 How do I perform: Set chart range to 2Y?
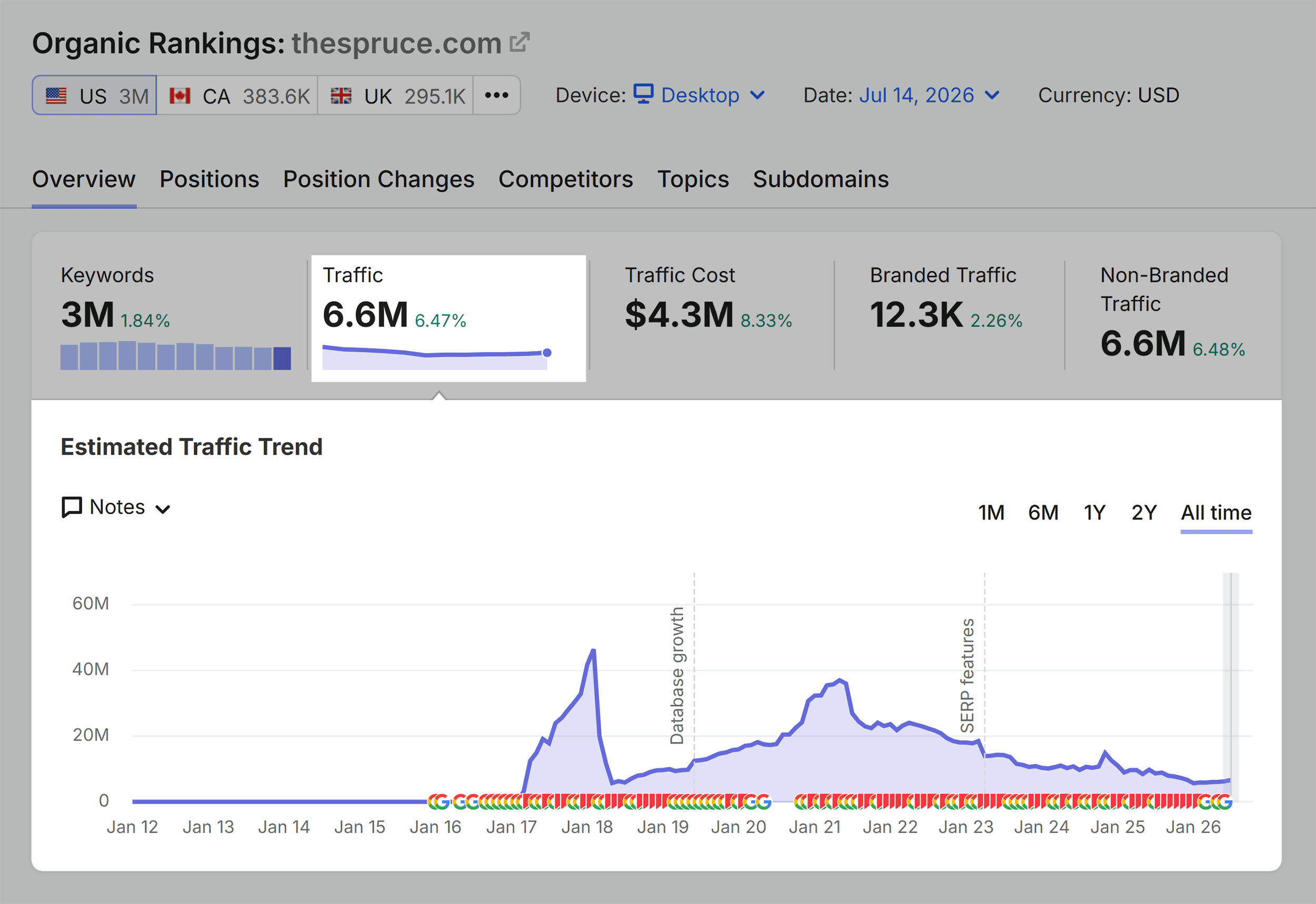tap(1144, 513)
